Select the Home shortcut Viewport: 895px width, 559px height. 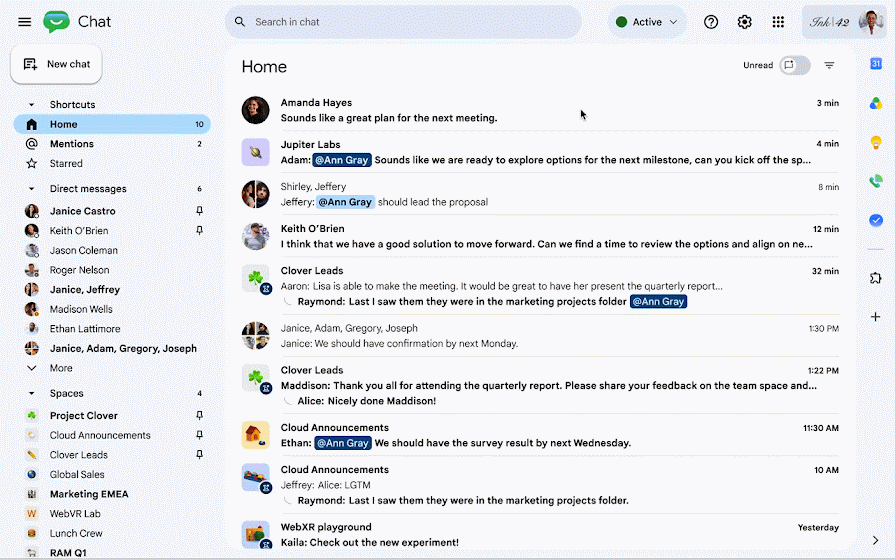click(112, 124)
